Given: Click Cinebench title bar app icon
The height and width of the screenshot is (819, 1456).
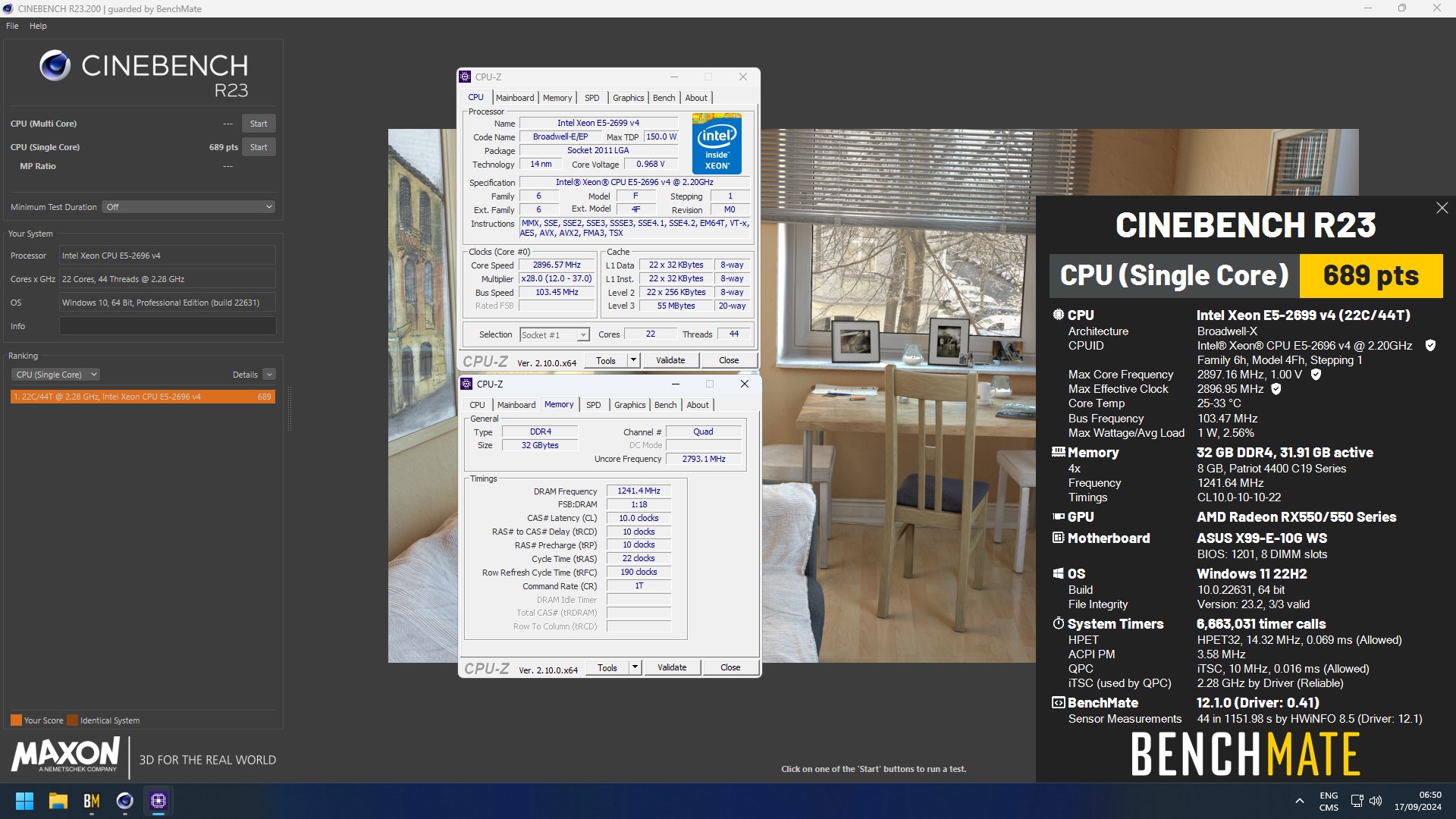Looking at the screenshot, I should coord(8,8).
